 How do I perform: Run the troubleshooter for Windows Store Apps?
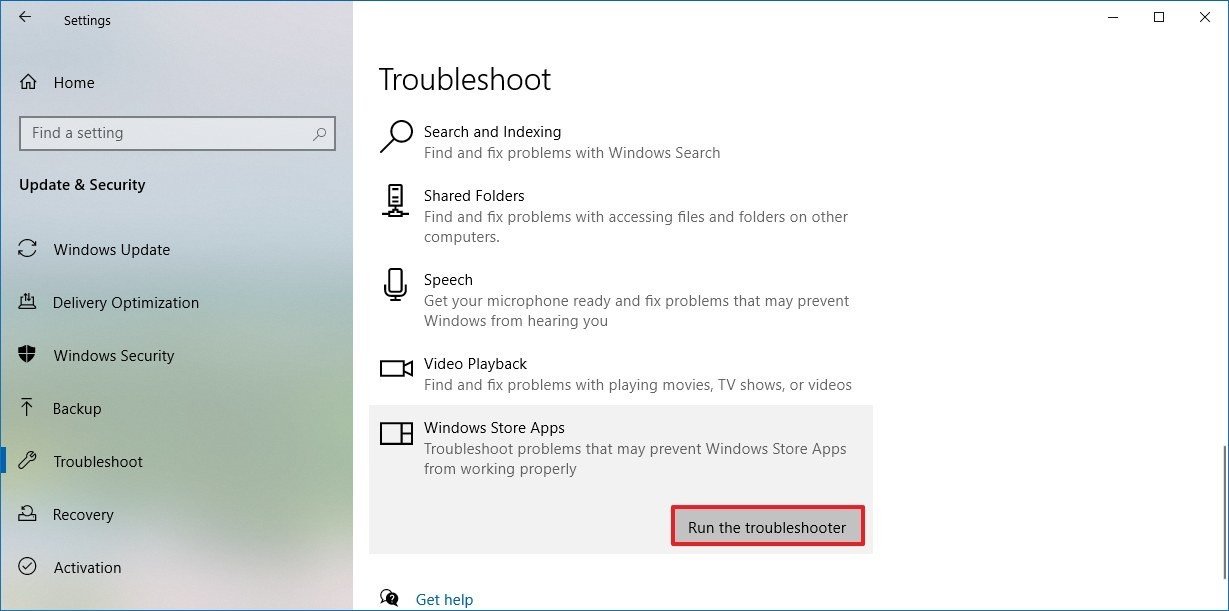coord(767,527)
